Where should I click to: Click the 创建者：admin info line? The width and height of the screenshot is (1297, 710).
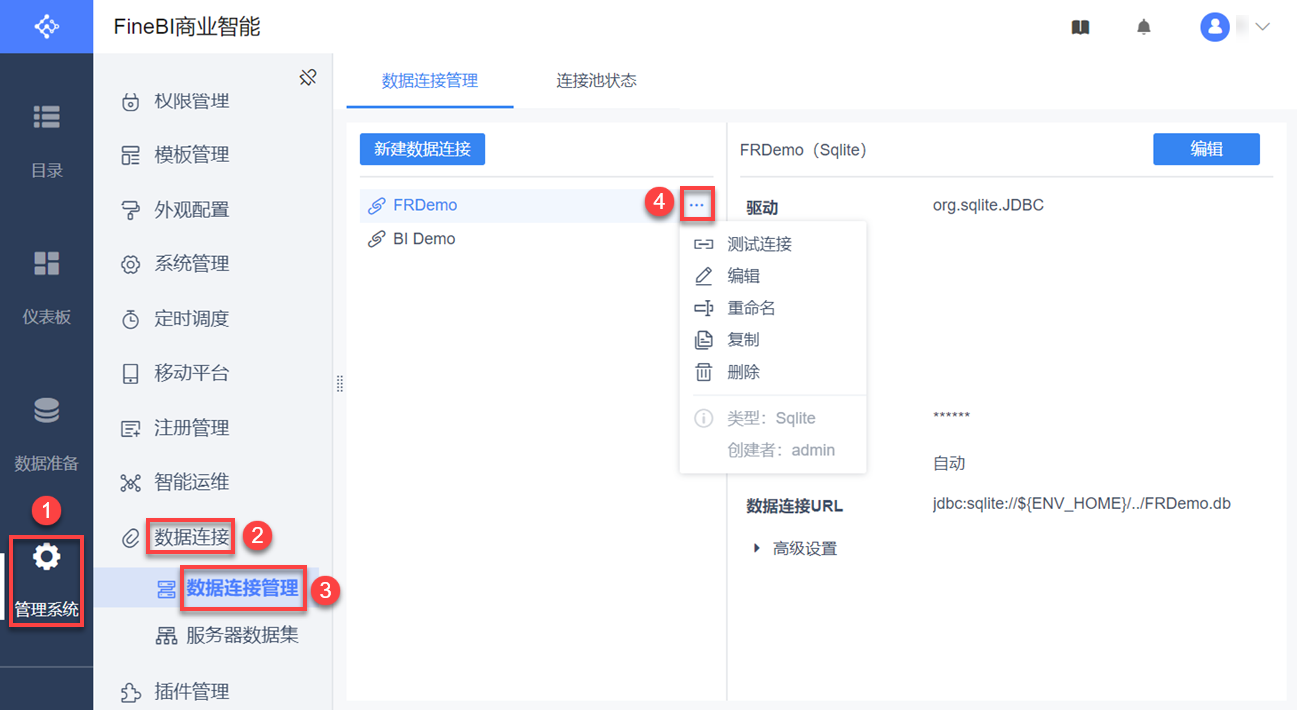pos(781,450)
